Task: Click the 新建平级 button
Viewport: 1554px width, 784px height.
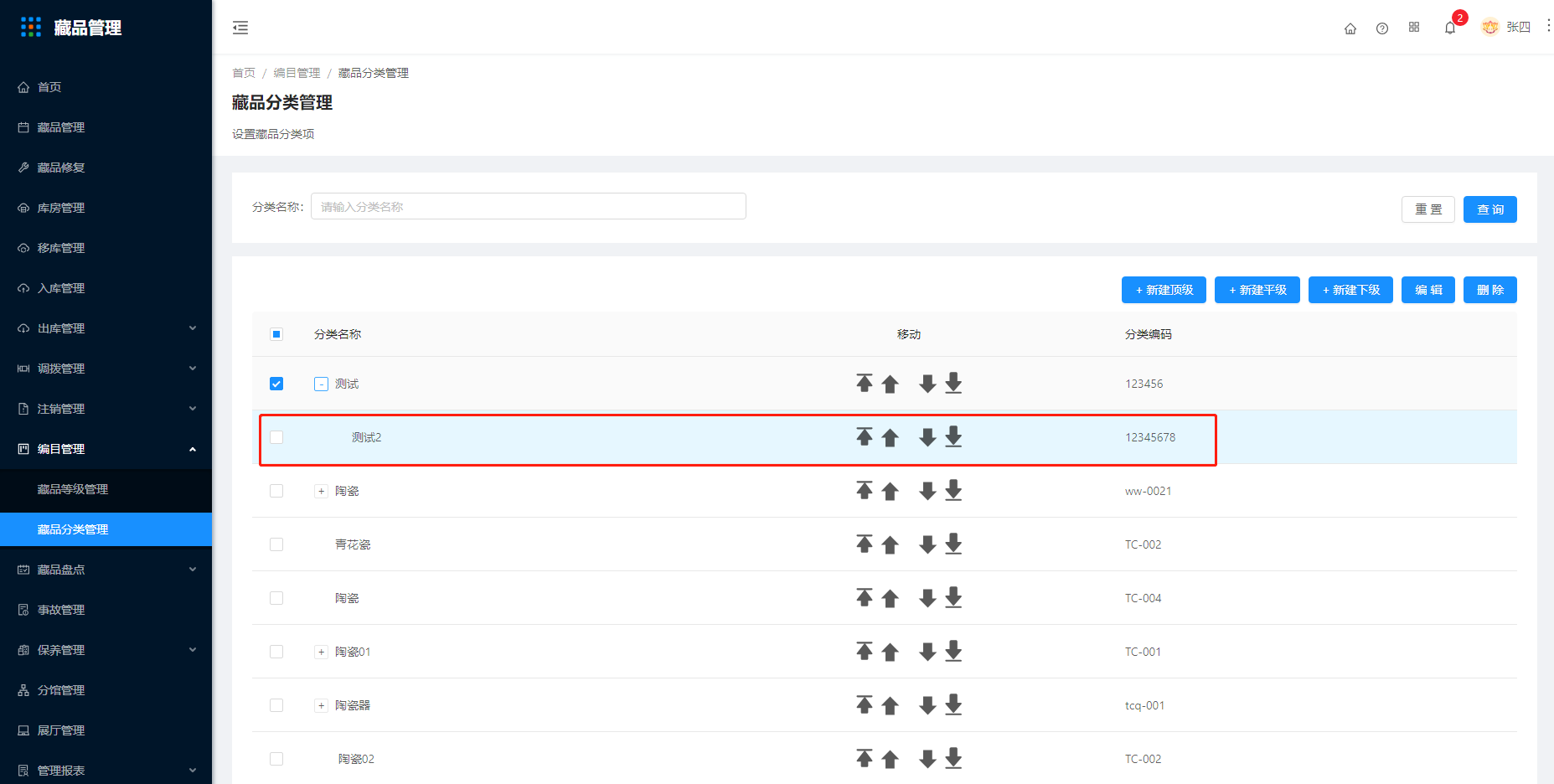Action: tap(1257, 290)
